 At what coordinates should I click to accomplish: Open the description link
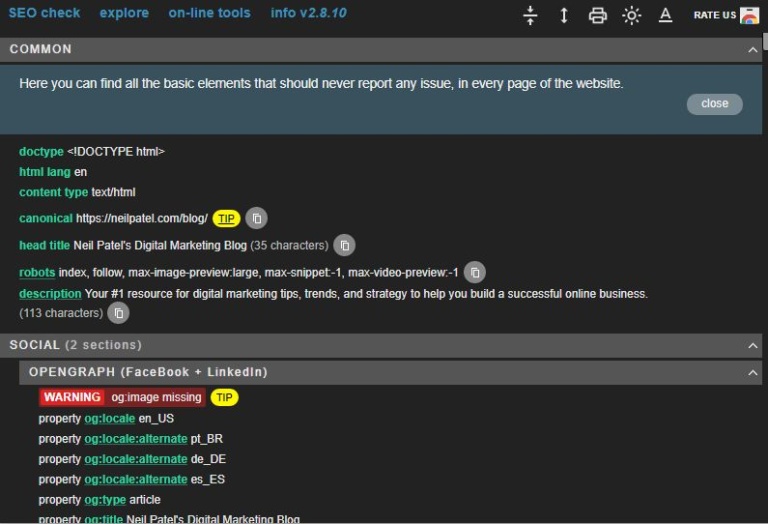[x=50, y=294]
